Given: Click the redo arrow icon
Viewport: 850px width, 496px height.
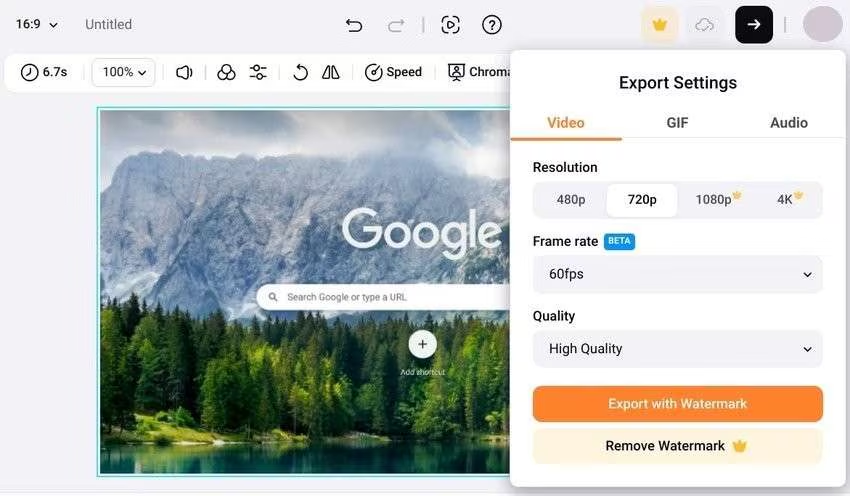Looking at the screenshot, I should [x=396, y=25].
